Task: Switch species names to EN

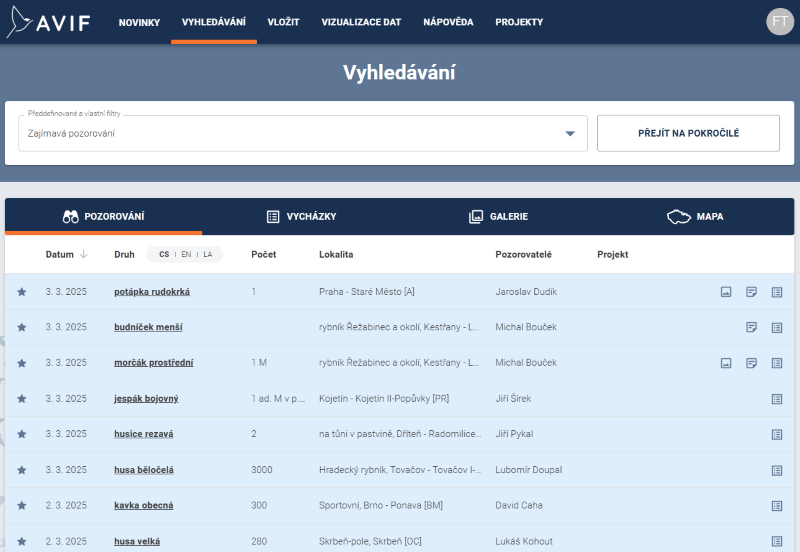Action: pyautogui.click(x=186, y=255)
